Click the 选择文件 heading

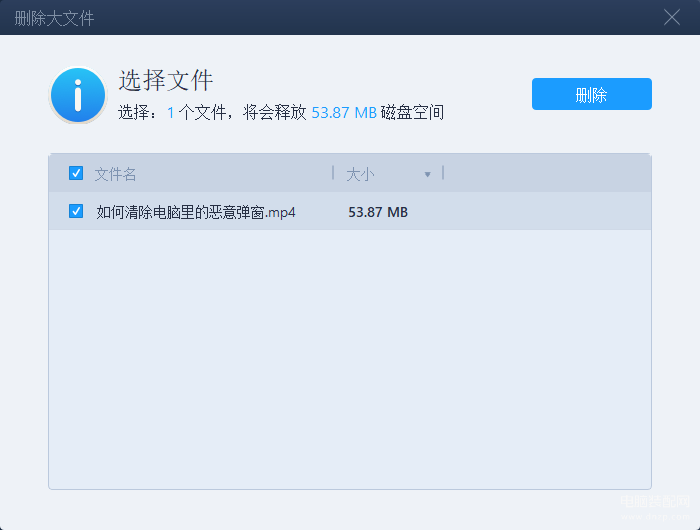(166, 81)
